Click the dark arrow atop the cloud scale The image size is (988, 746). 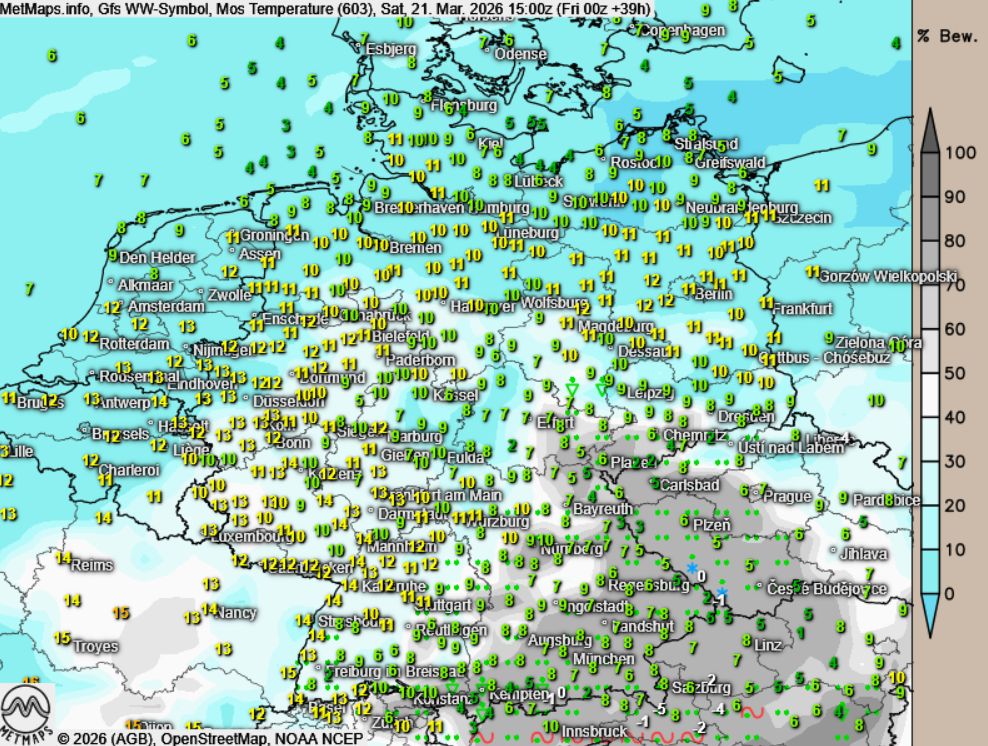click(x=929, y=129)
